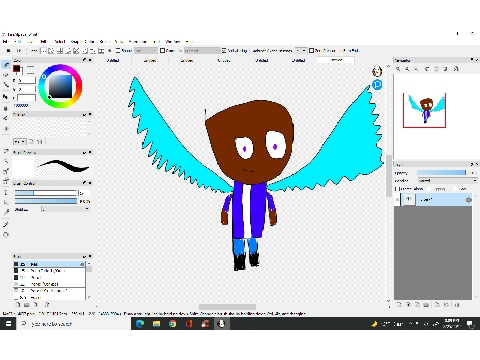
Task: Open the Select menu
Action: (60, 42)
